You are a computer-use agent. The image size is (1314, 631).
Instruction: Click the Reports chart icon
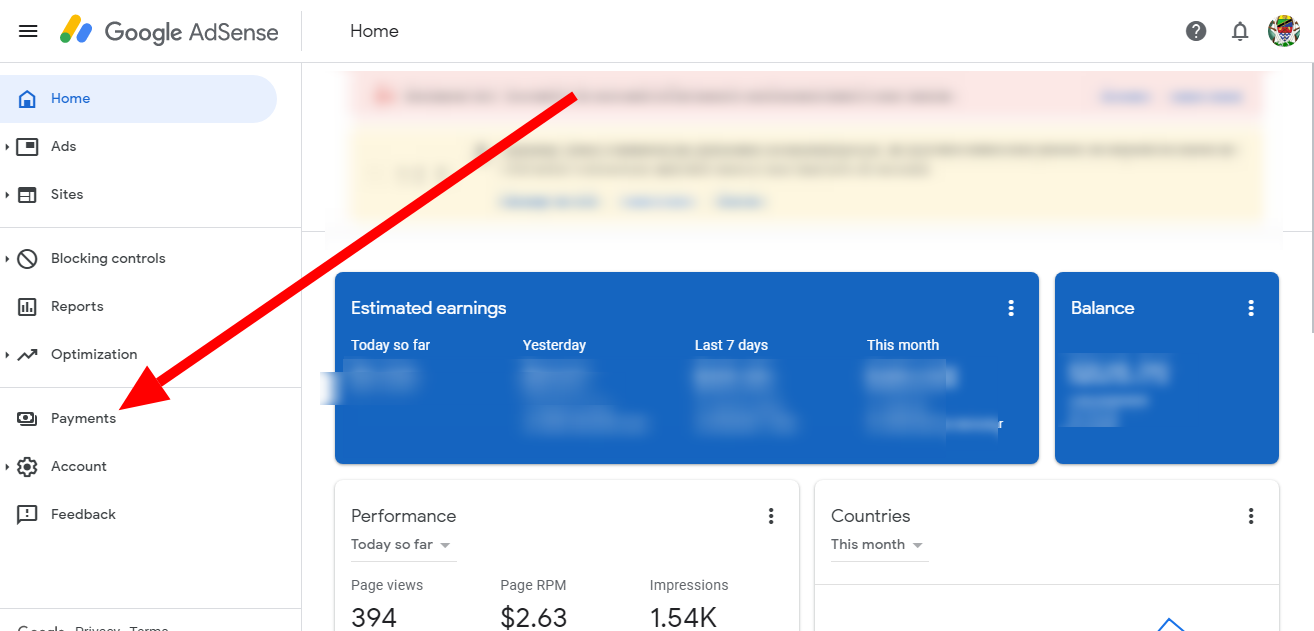click(x=28, y=307)
